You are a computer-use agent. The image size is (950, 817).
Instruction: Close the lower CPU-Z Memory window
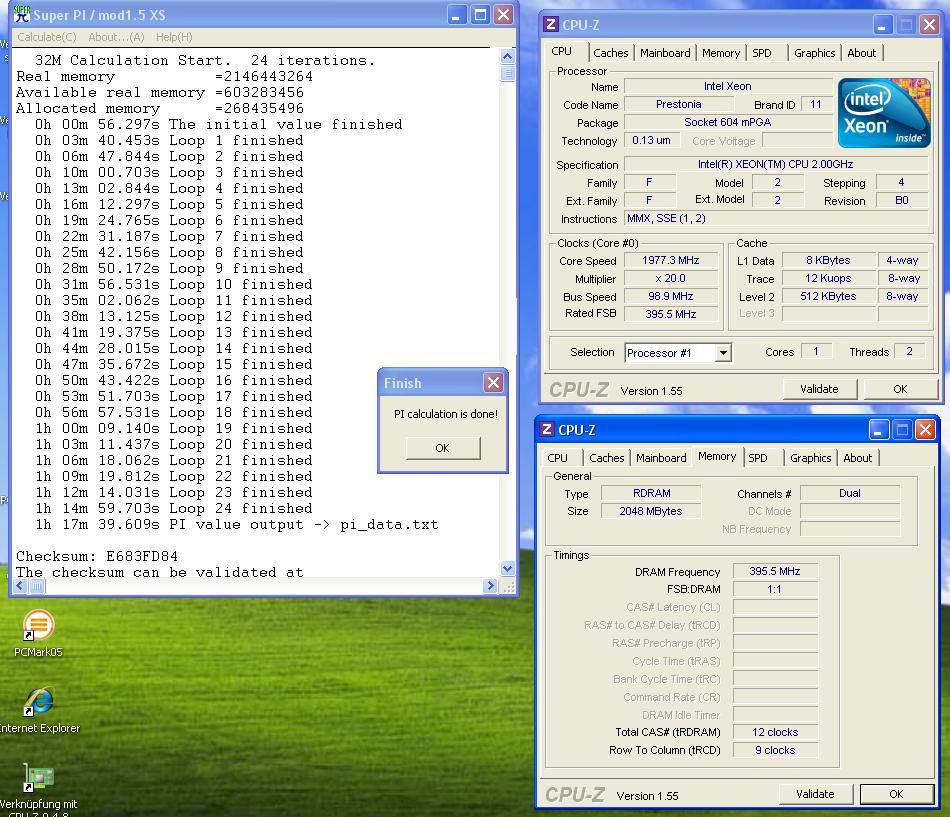(x=925, y=430)
